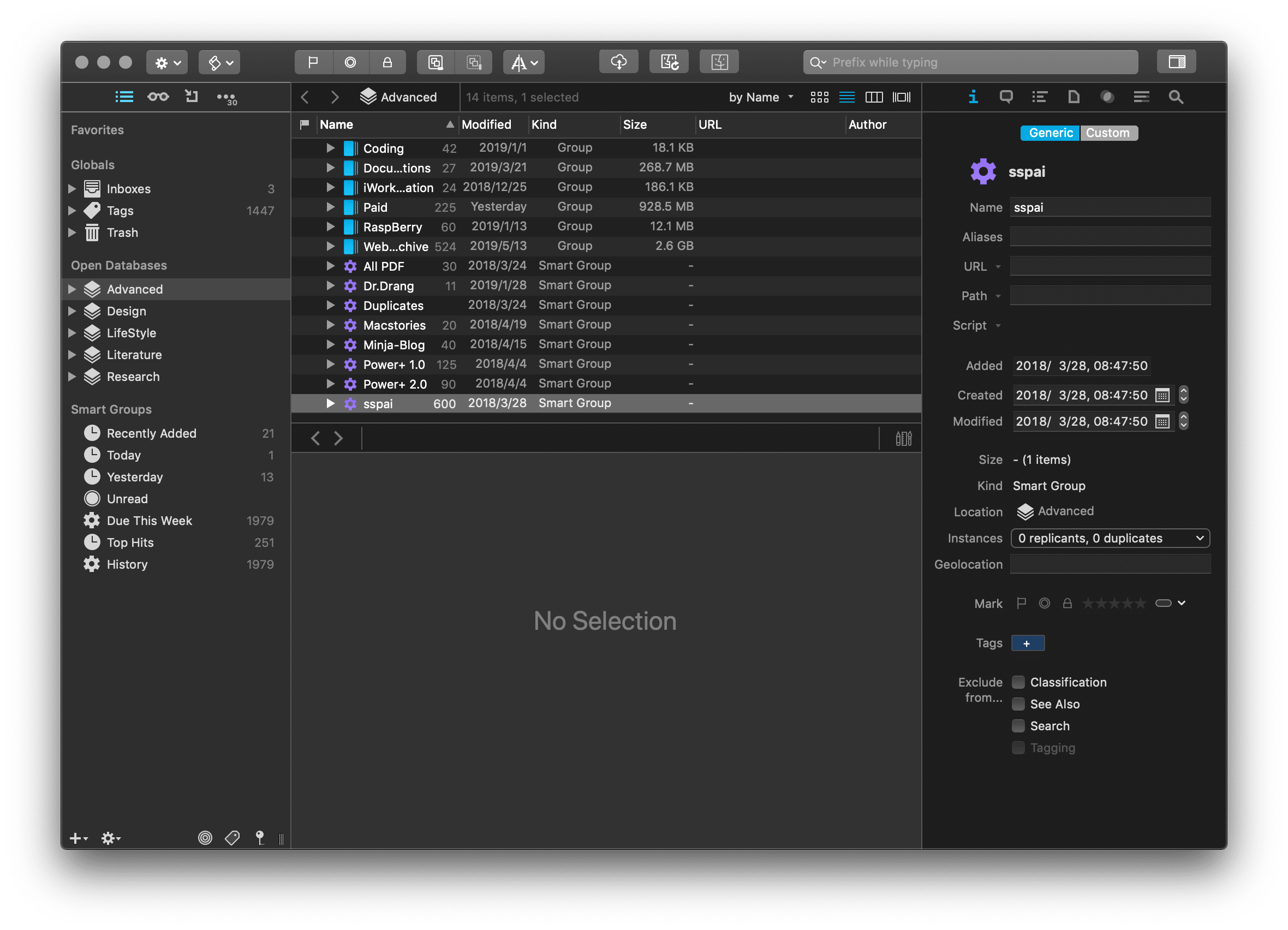Enable Exclude from Search checkbox
The height and width of the screenshot is (930, 1288).
pos(1018,725)
